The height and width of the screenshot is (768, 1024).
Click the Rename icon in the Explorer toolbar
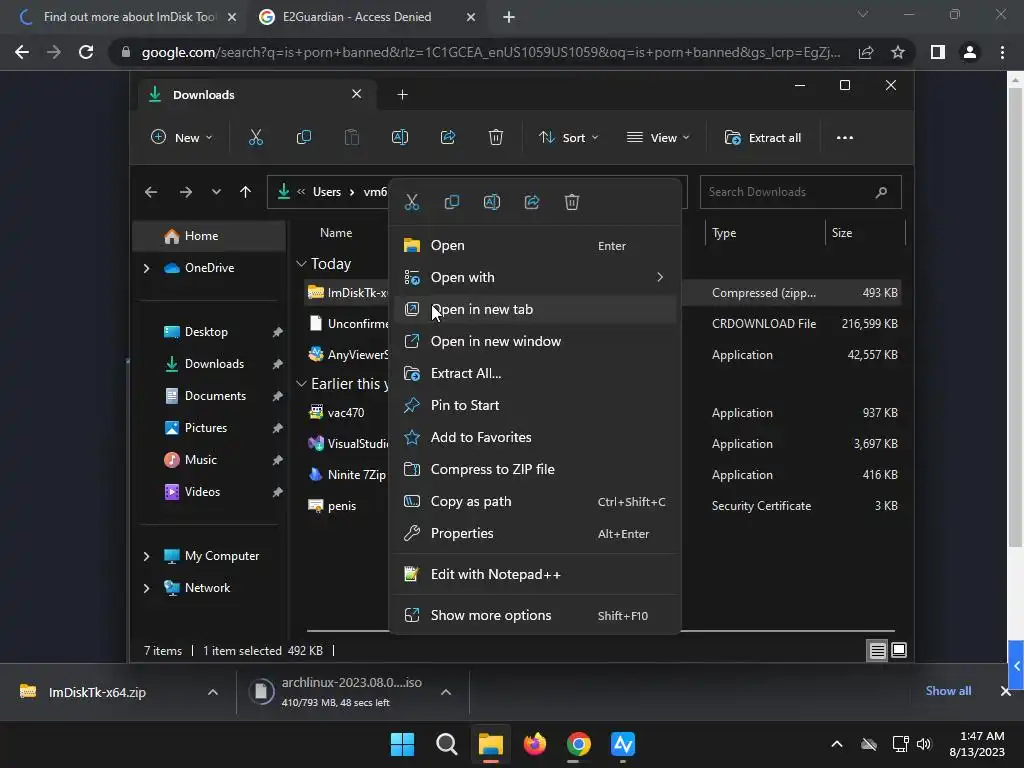[400, 137]
